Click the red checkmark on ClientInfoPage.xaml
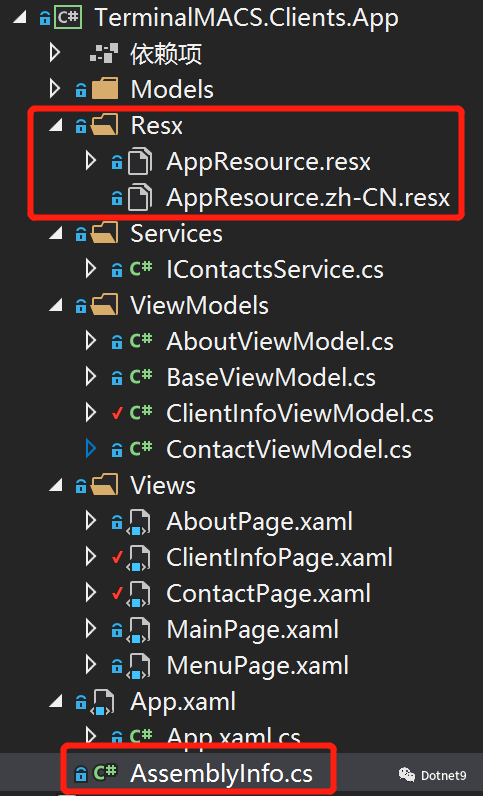 pyautogui.click(x=117, y=558)
